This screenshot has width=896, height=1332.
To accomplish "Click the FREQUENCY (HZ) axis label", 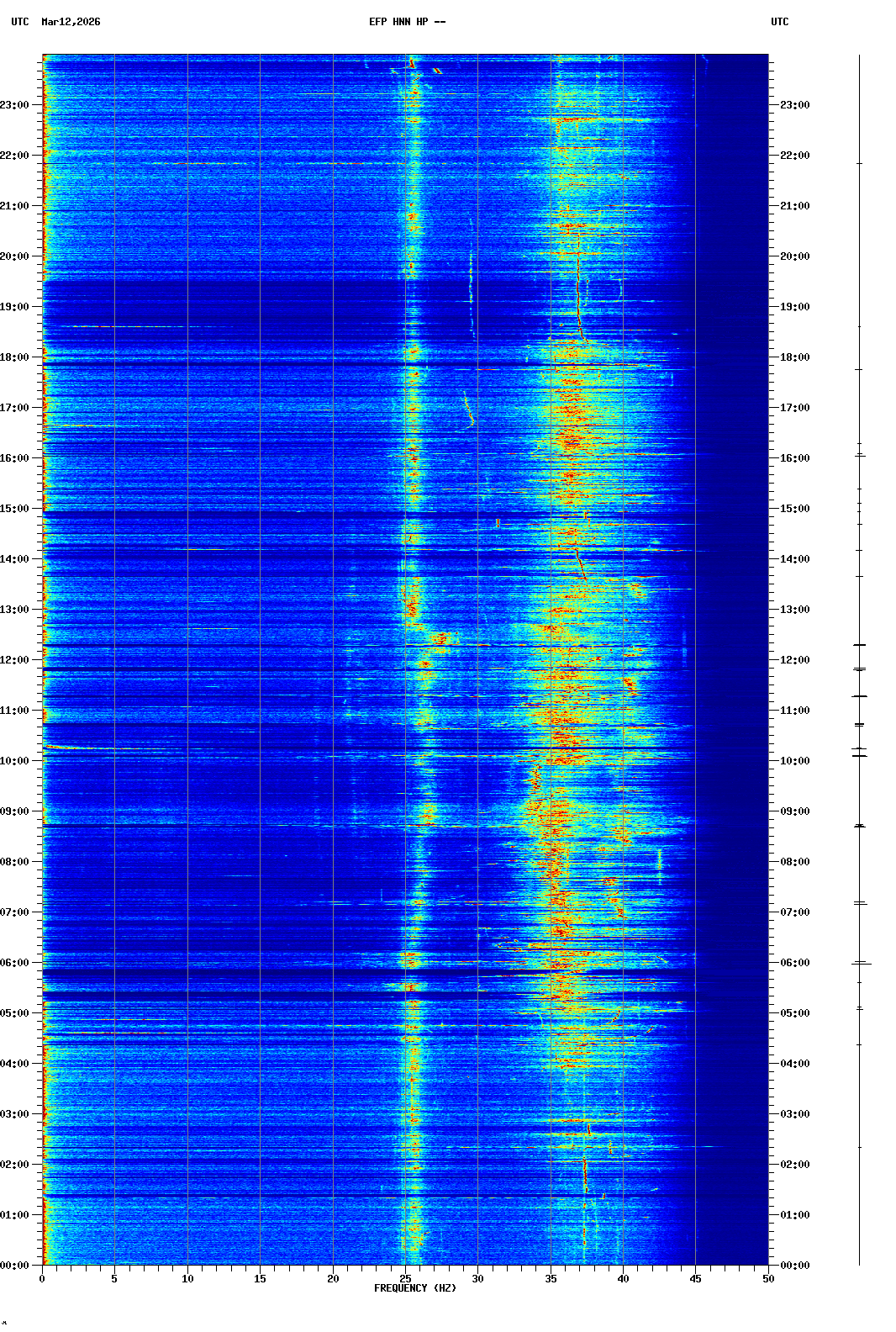I will click(x=415, y=1288).
